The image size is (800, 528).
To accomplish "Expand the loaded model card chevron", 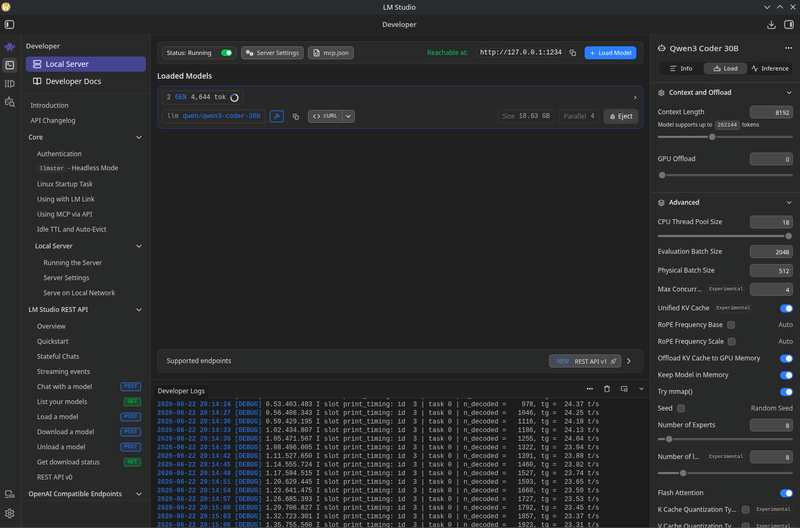I will click(635, 97).
